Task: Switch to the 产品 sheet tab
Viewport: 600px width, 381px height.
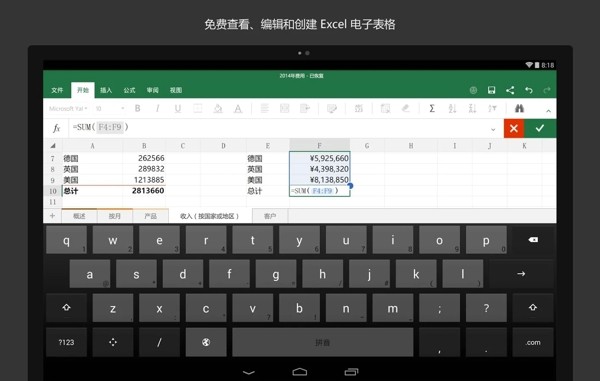Action: click(x=150, y=216)
